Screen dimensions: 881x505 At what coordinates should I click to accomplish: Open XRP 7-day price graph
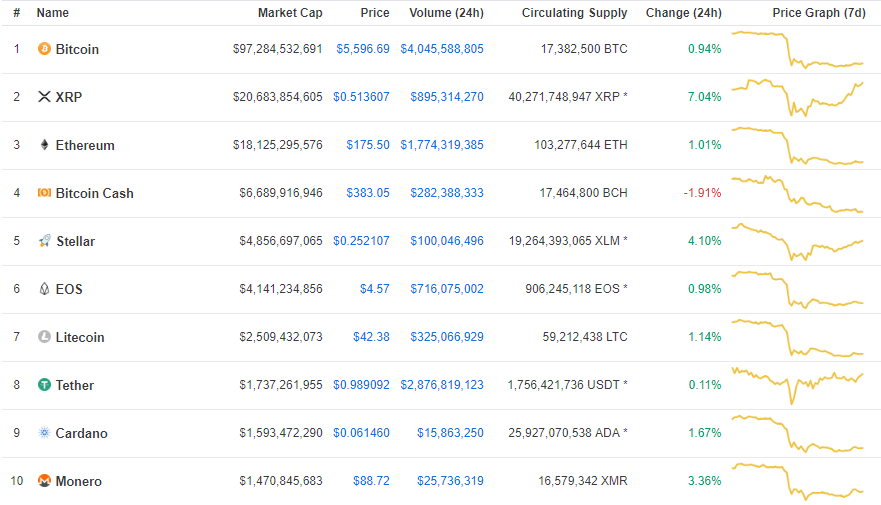797,97
